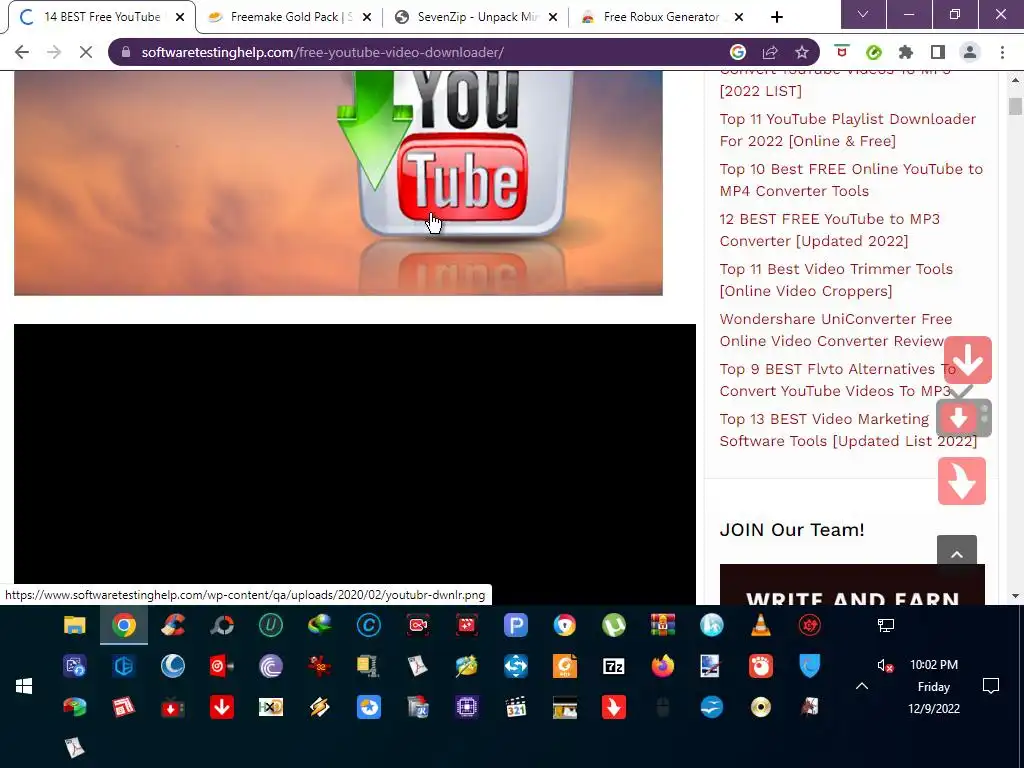Launch IObit Uninstaller green U icon
The width and height of the screenshot is (1024, 768).
coord(270,625)
